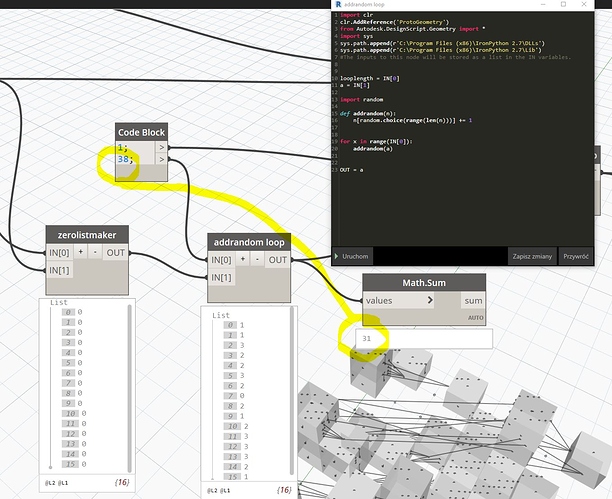Image resolution: width=612 pixels, height=499 pixels.
Task: Remove an input with the minus on zerolistmaker
Action: pos(95,252)
